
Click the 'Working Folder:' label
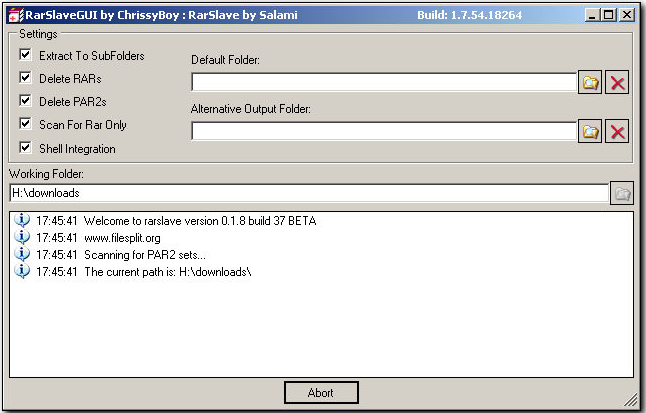click(47, 174)
